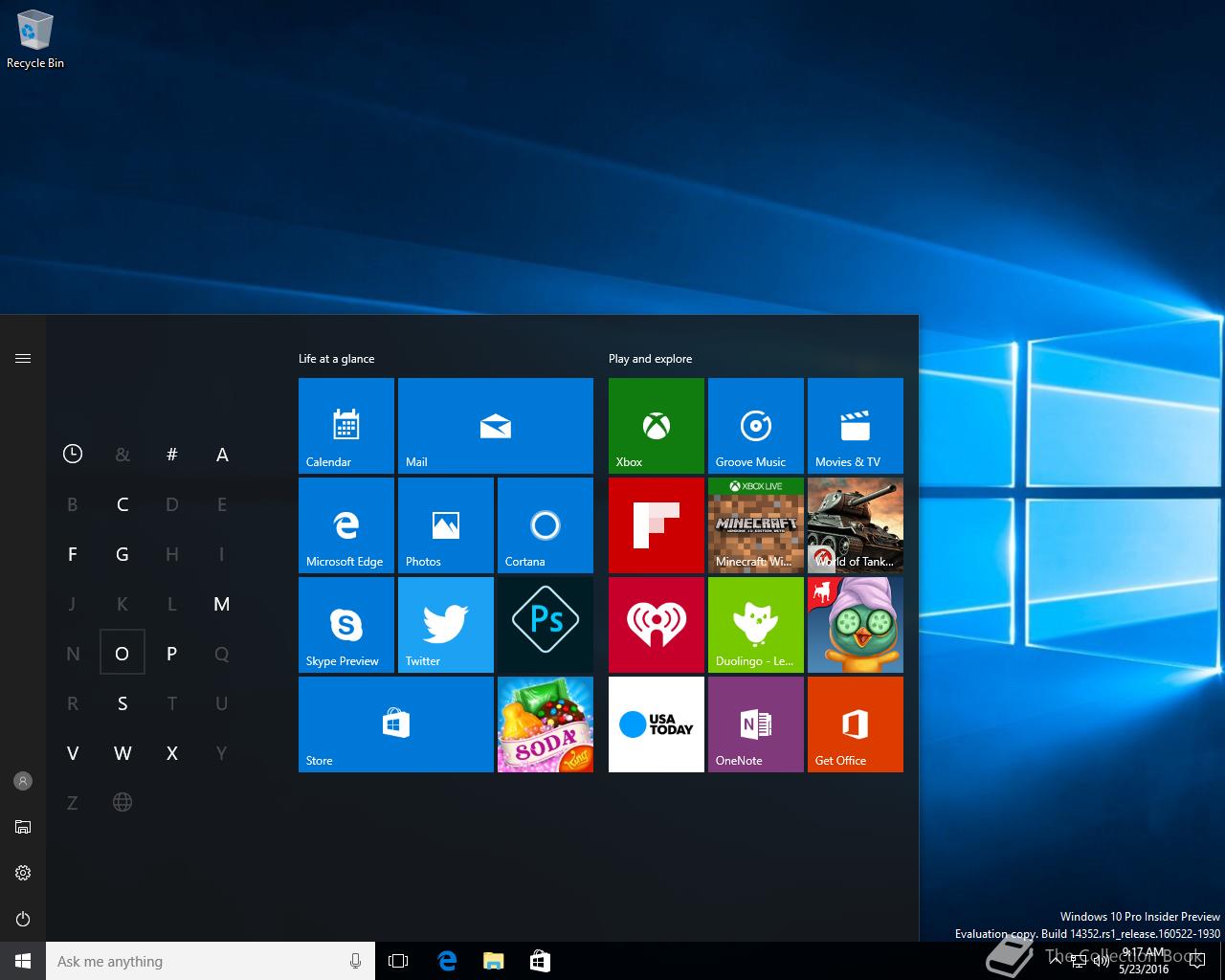Open the user account icon in Start

tap(23, 781)
